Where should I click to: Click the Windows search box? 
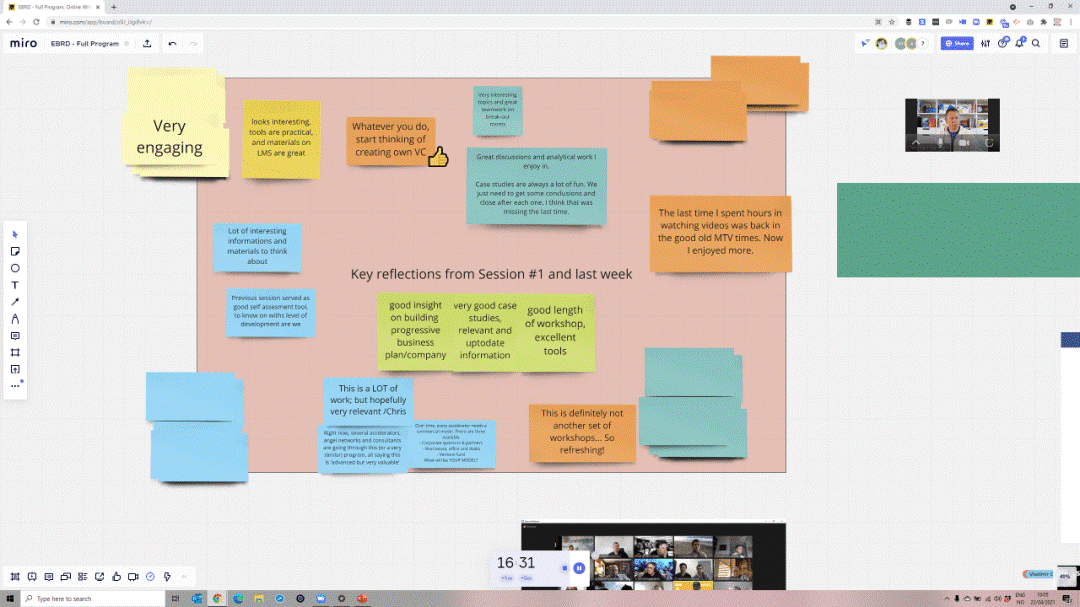click(x=95, y=599)
